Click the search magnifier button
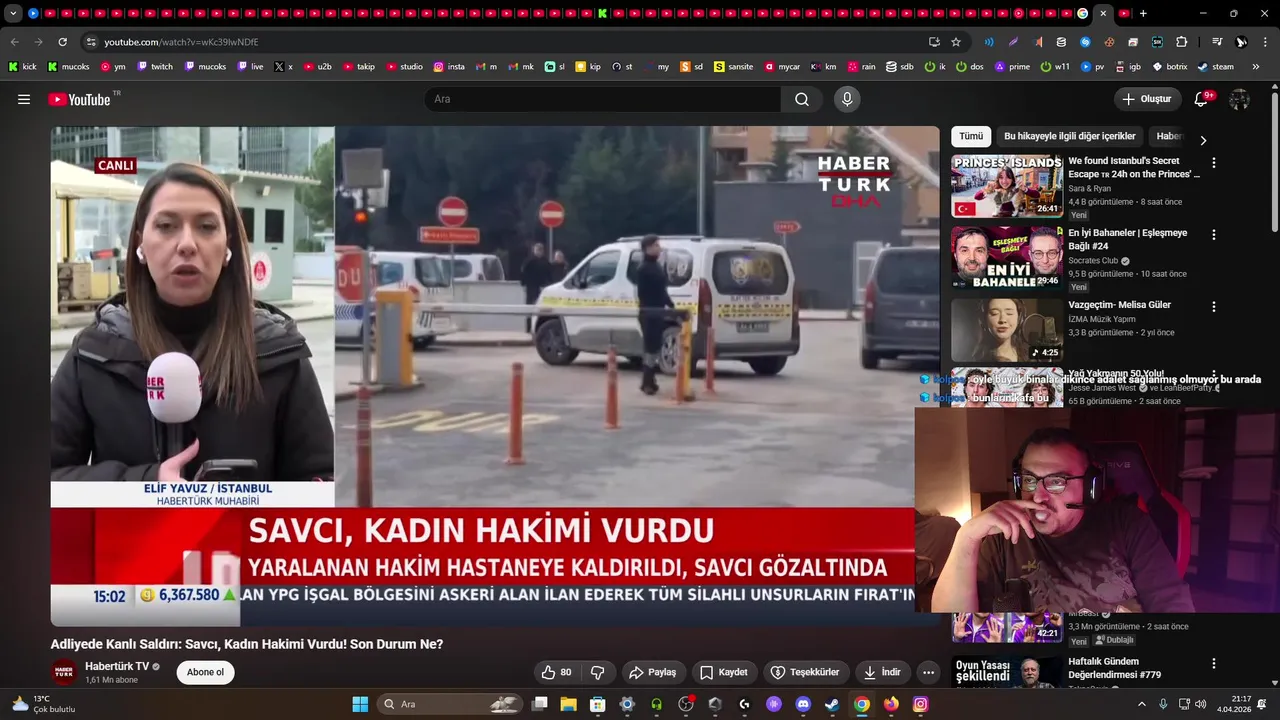The width and height of the screenshot is (1280, 720). click(x=802, y=99)
